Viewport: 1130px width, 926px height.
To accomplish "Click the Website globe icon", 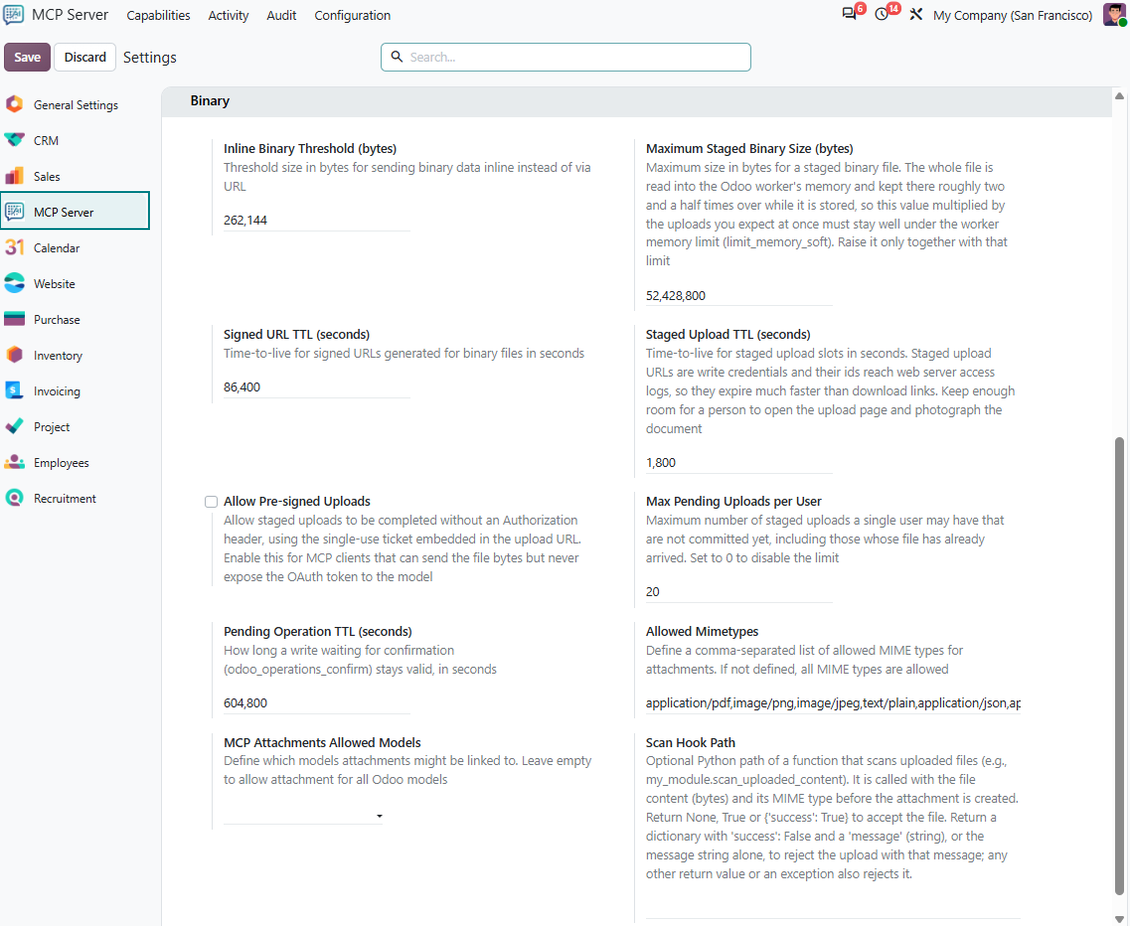I will (x=14, y=284).
